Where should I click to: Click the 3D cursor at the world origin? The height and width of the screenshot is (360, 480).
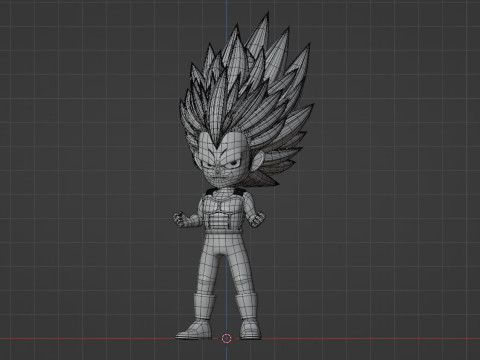(x=227, y=339)
